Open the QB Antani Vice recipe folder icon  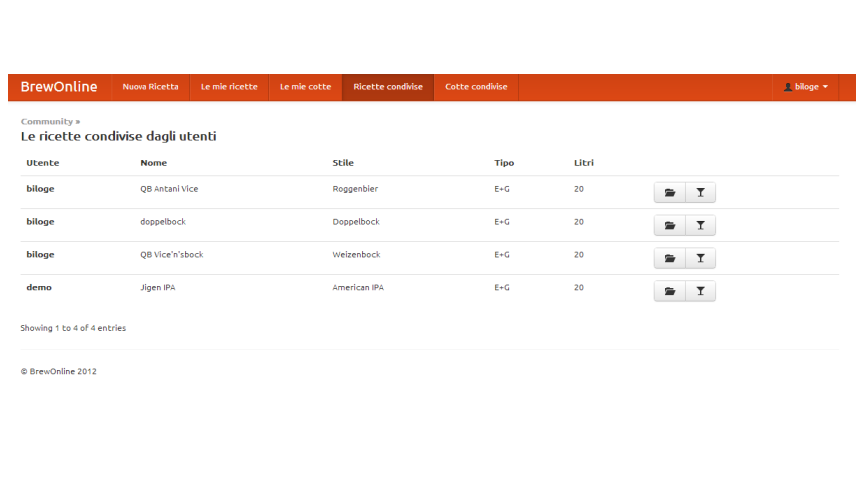click(670, 193)
